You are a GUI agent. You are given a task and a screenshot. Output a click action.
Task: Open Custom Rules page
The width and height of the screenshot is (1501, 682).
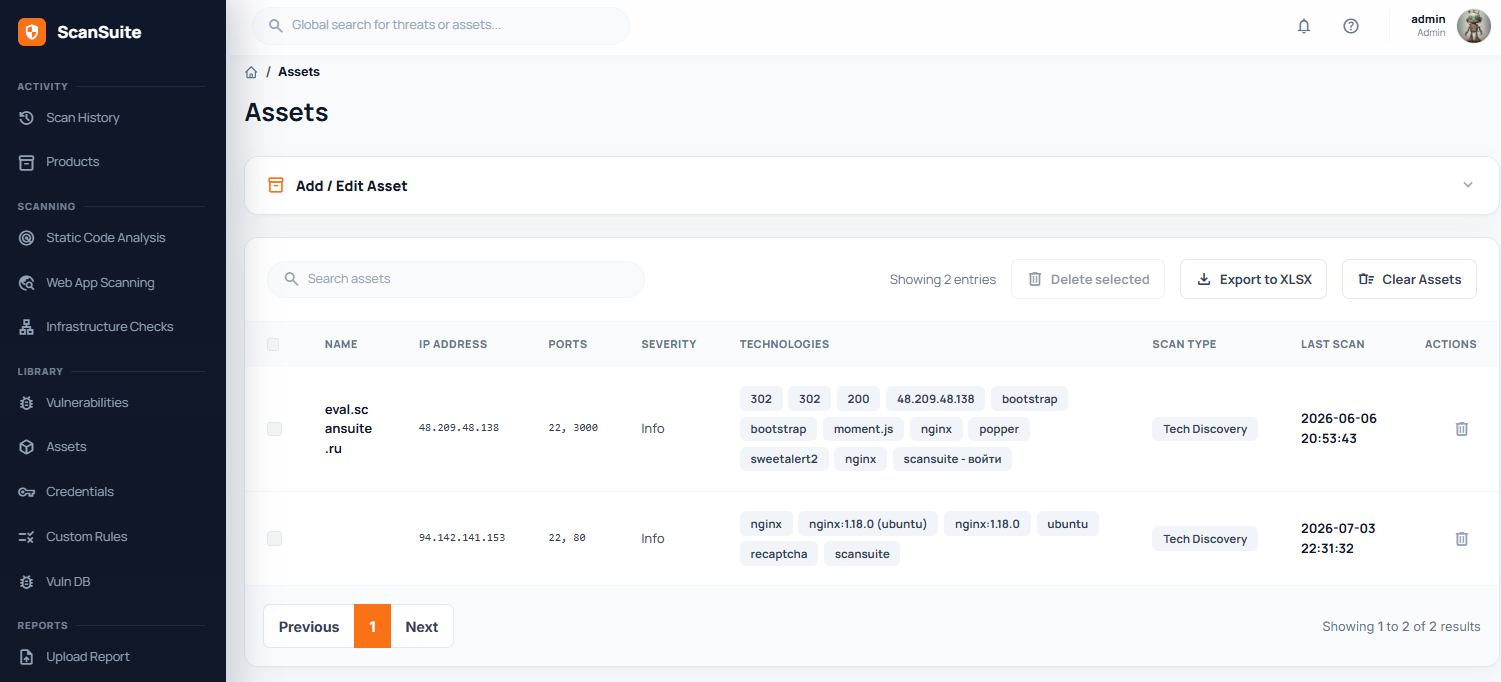tap(87, 537)
